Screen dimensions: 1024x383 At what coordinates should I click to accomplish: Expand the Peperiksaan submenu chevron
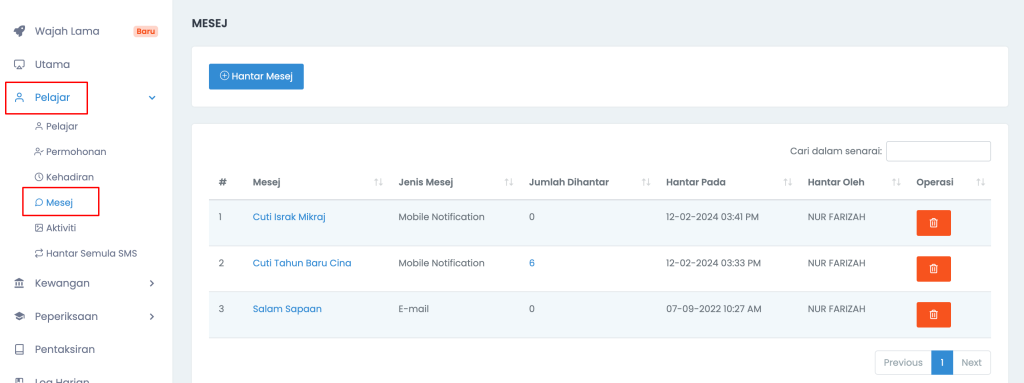click(x=152, y=316)
